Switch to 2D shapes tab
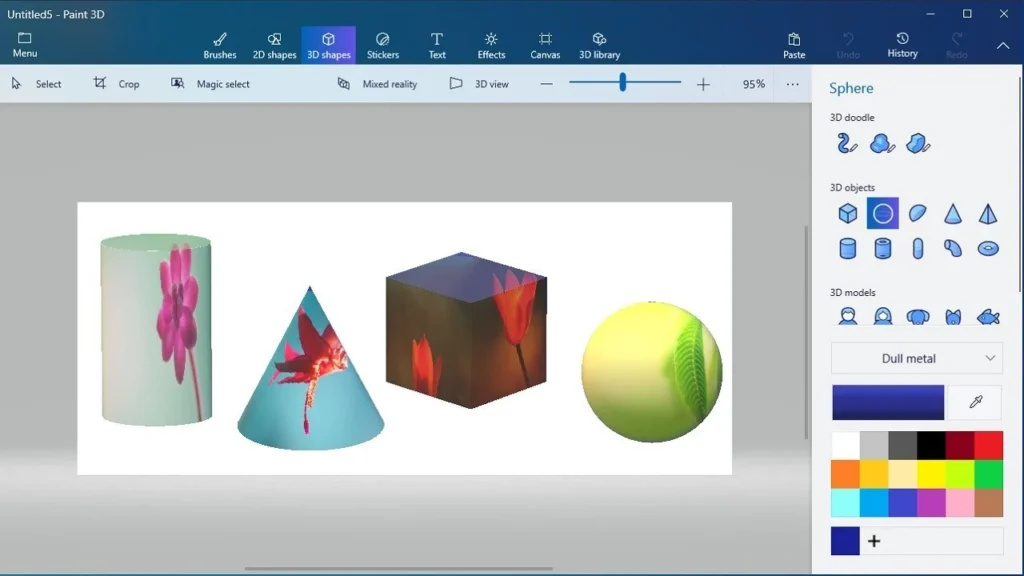The width and height of the screenshot is (1024, 576). click(x=274, y=45)
